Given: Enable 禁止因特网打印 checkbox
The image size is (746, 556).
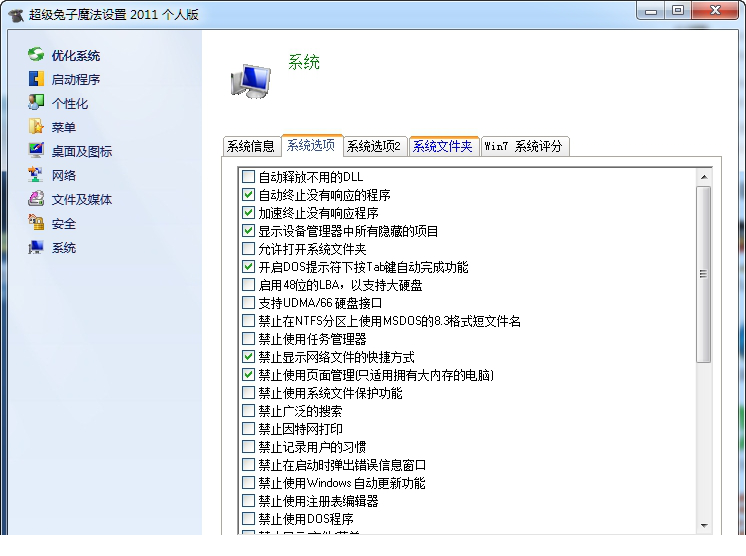Looking at the screenshot, I should point(248,429).
